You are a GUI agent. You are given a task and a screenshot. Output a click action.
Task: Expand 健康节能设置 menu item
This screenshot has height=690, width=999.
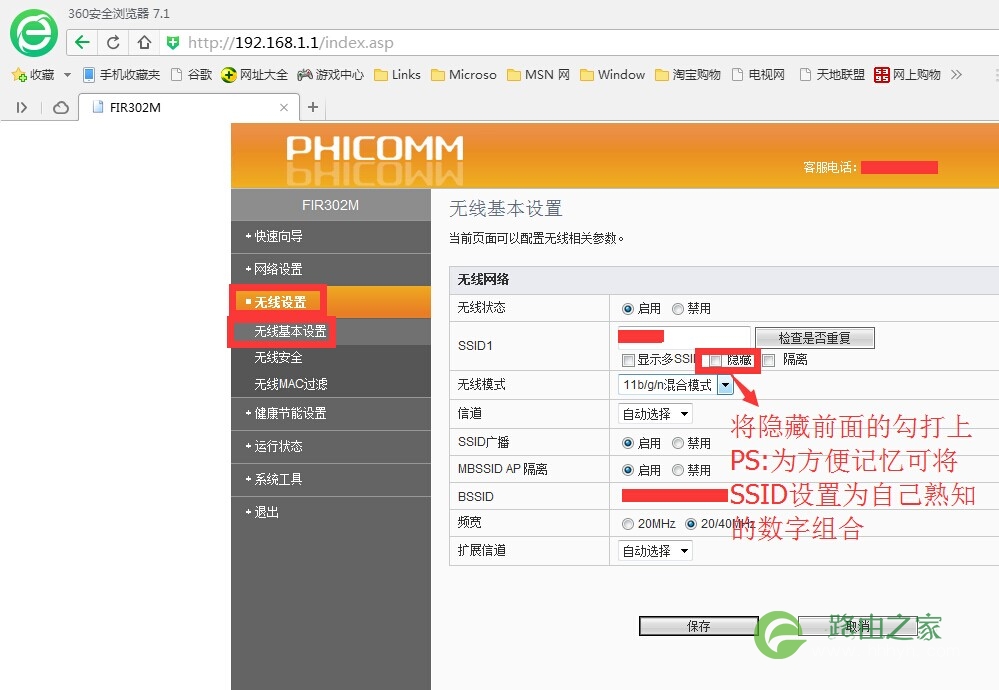(331, 413)
